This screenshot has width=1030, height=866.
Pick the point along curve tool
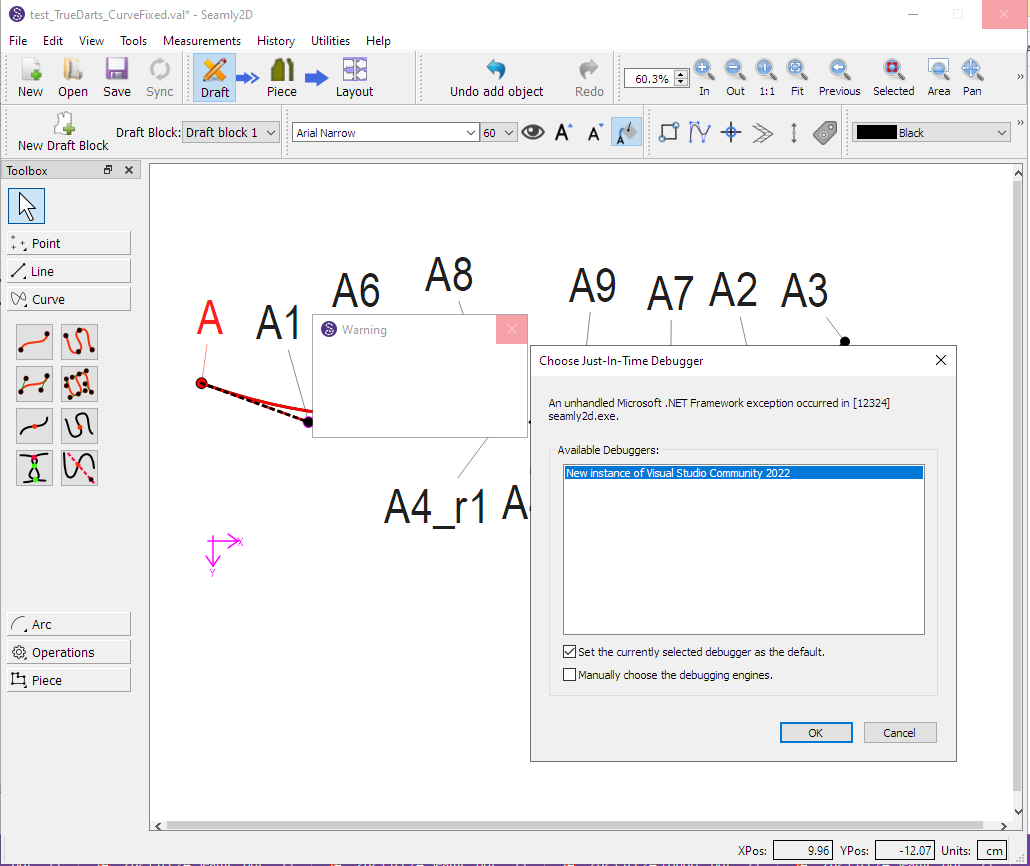tap(34, 425)
